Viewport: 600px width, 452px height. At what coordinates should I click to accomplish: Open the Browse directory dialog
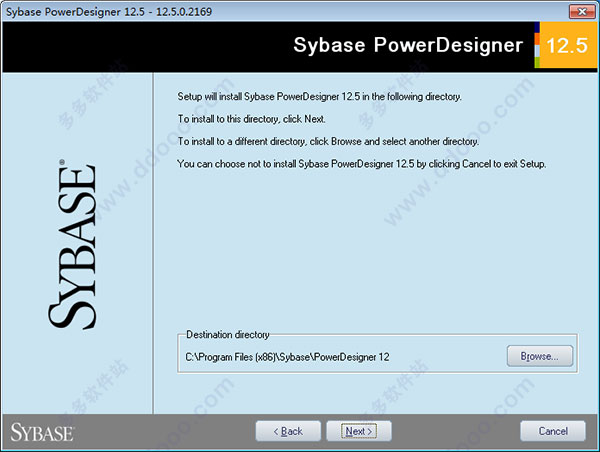(540, 356)
